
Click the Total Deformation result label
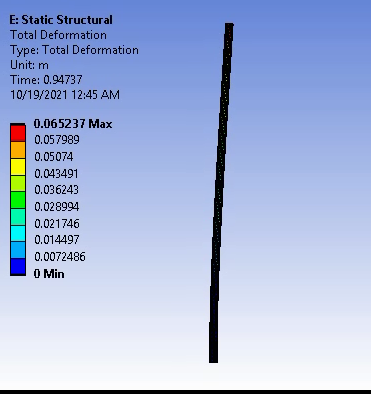58,35
